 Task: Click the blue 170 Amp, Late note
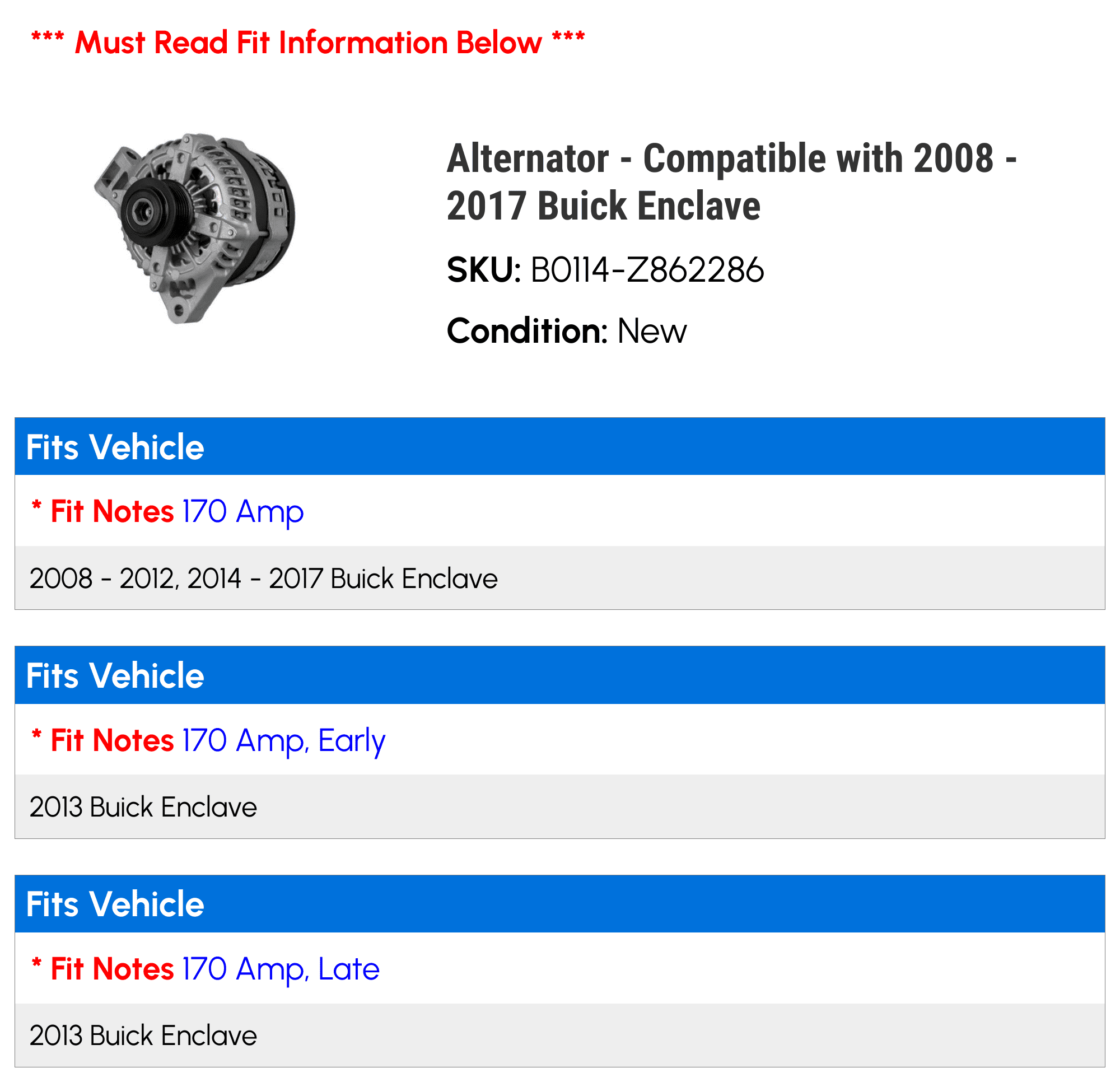[281, 969]
